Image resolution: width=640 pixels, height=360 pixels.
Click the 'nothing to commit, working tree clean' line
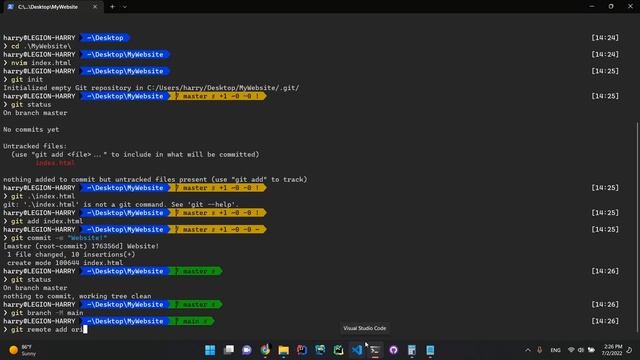click(x=77, y=296)
